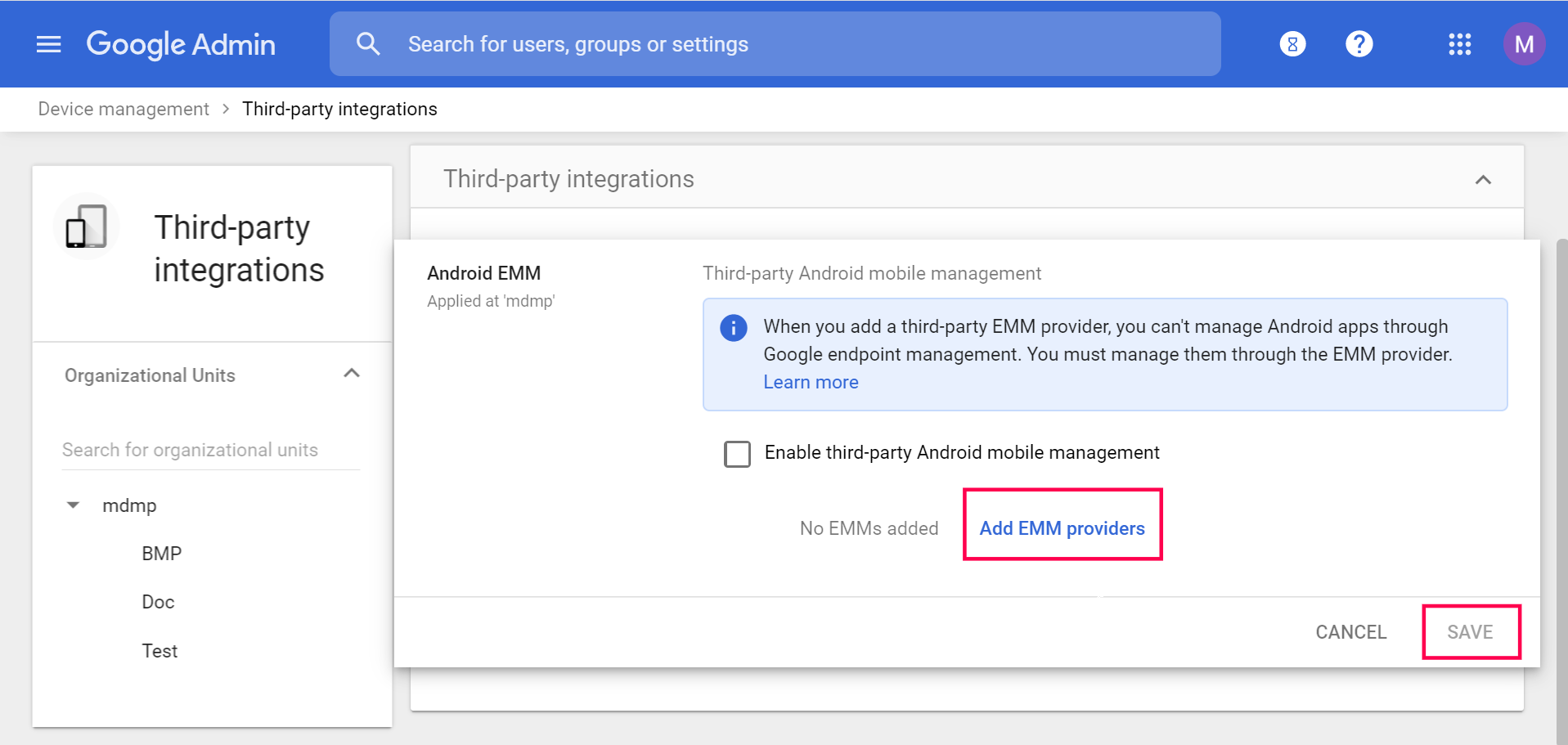Click the devices icon beside Third-party integrations
Viewport: 1568px width, 745px height.
pos(87,227)
